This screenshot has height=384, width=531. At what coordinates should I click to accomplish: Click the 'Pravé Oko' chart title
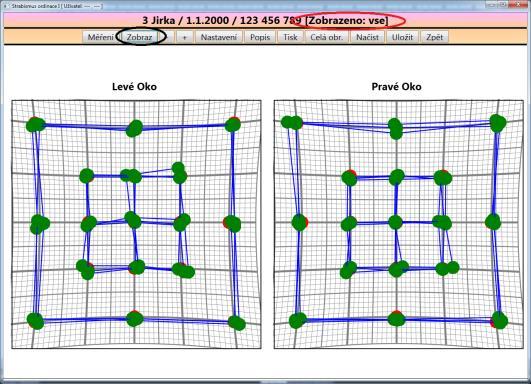pos(397,87)
